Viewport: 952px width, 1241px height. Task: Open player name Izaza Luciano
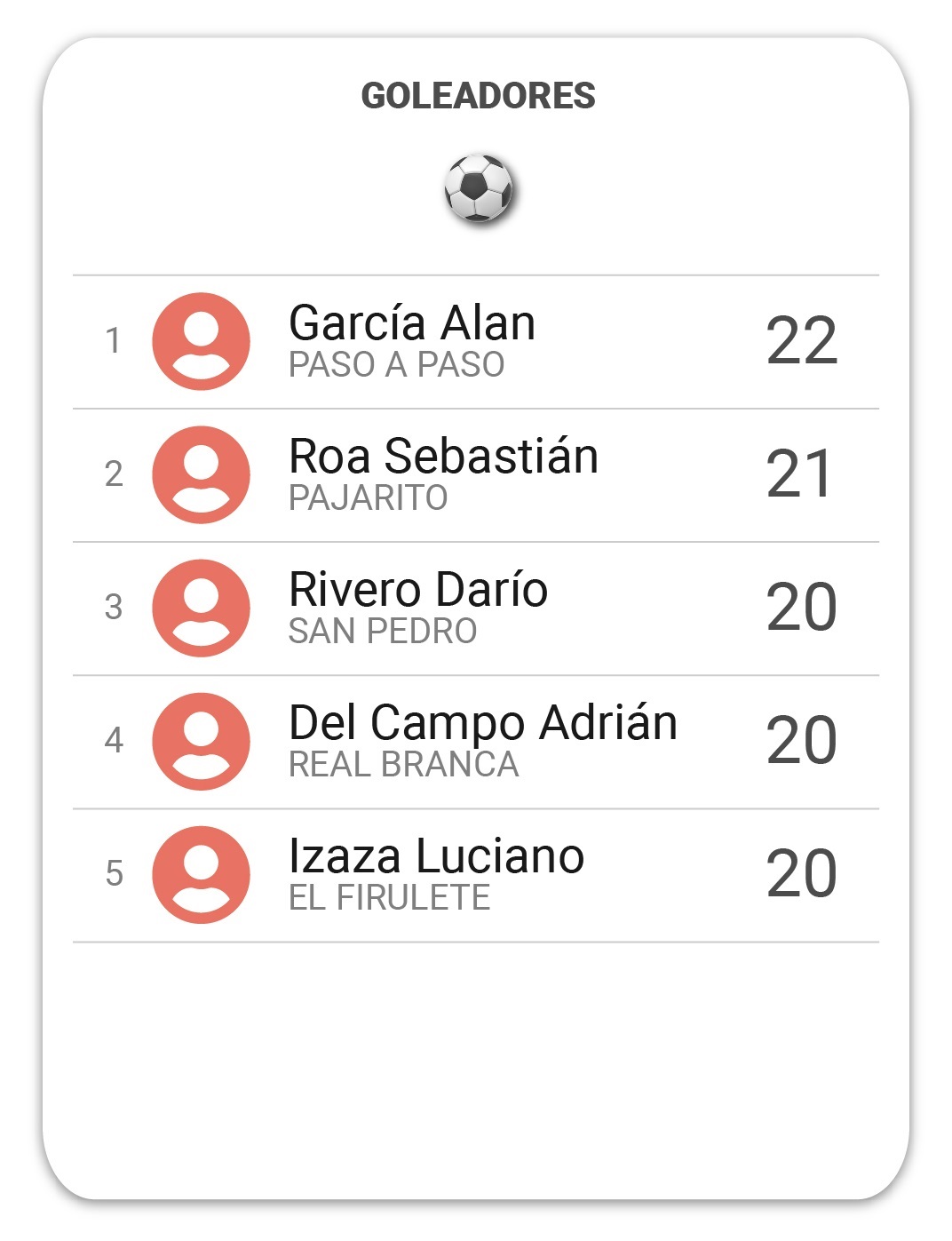tap(436, 855)
